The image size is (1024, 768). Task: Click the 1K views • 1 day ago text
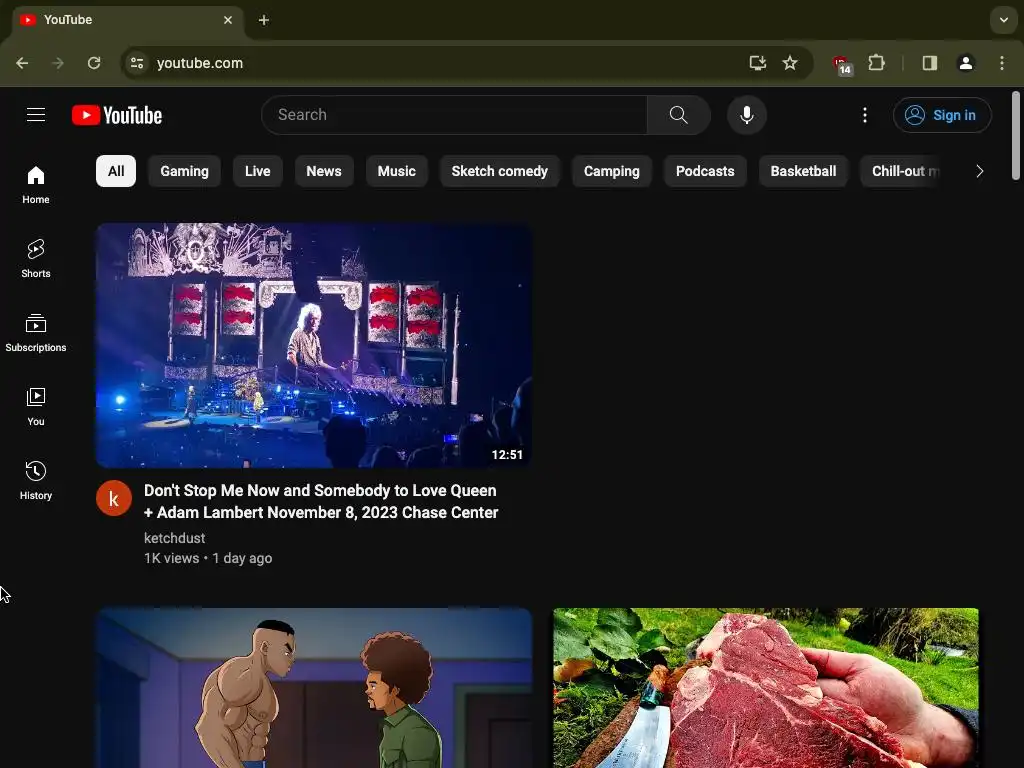tap(208, 558)
